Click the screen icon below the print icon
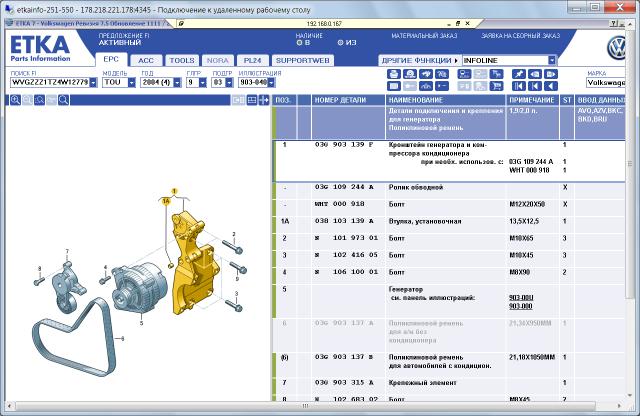The width and height of the screenshot is (640, 416). [x=393, y=86]
